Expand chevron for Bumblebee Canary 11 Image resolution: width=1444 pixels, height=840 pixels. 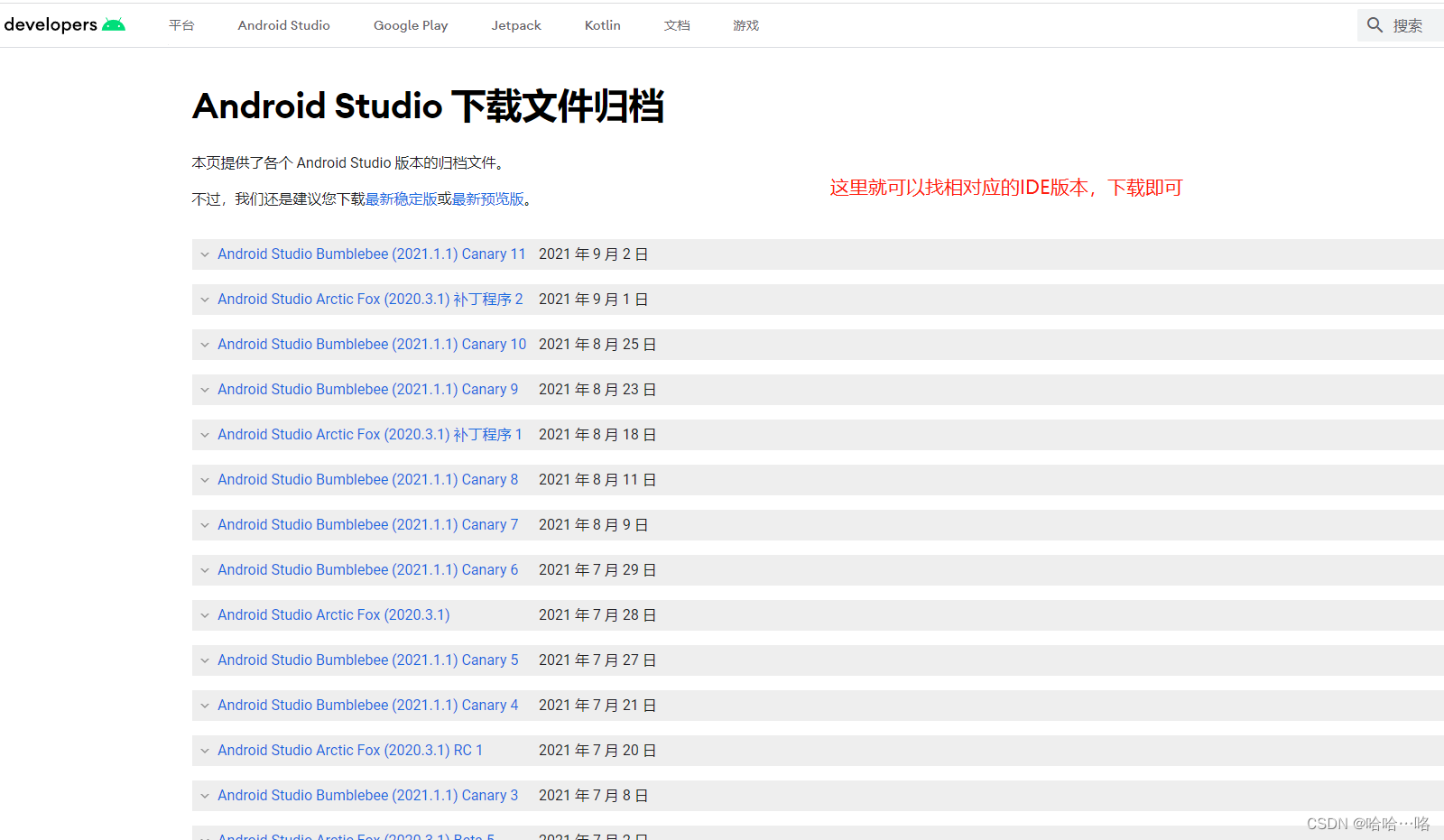[205, 254]
